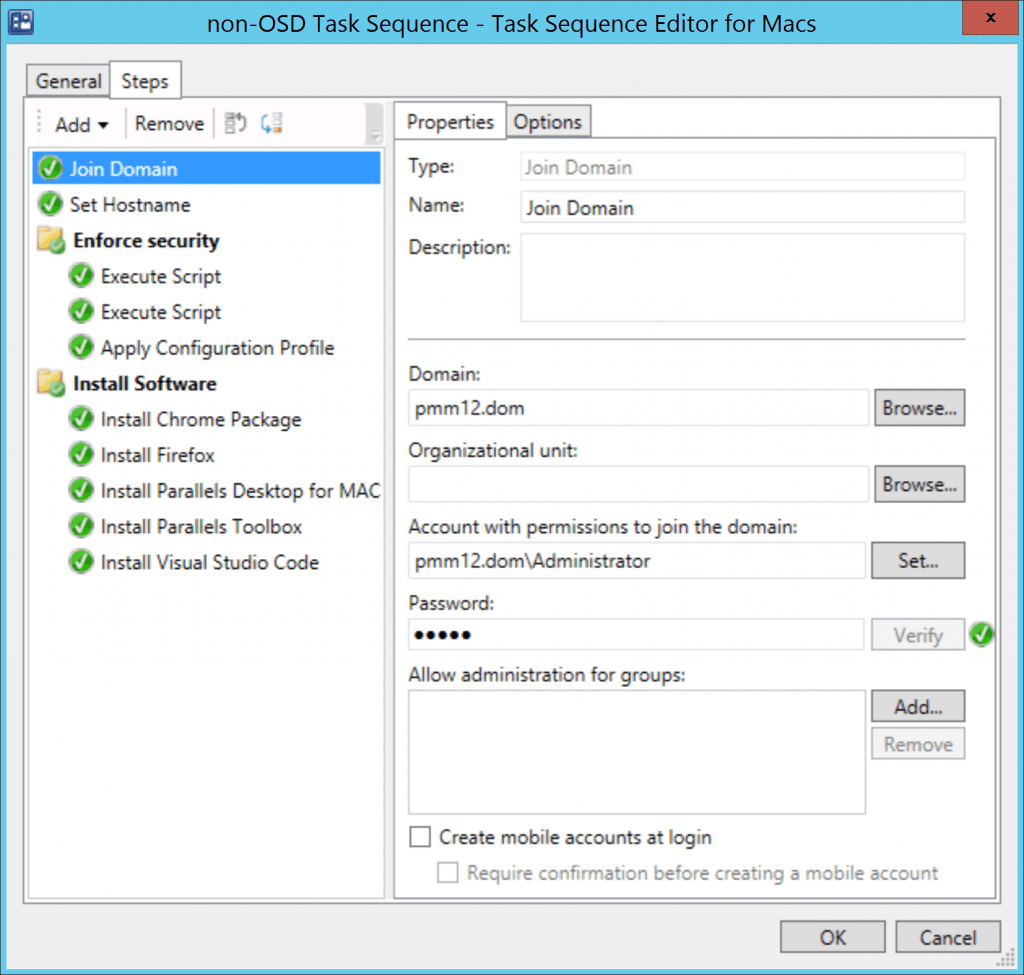Select the Install Chrome Package step

coord(201,419)
